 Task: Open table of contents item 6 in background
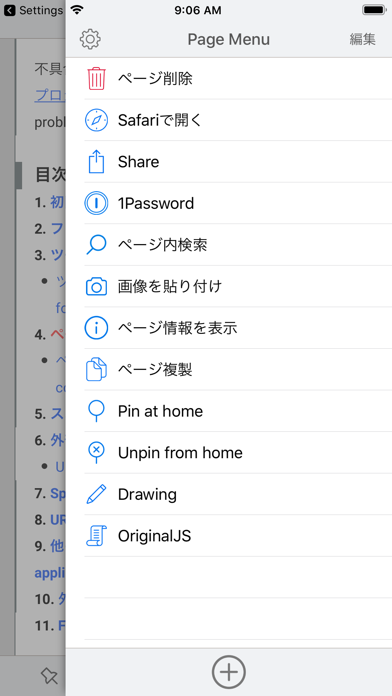tap(58, 440)
